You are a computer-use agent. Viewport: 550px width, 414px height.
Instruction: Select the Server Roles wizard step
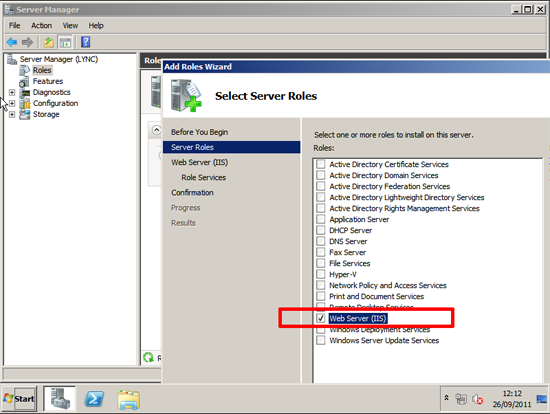pos(232,147)
